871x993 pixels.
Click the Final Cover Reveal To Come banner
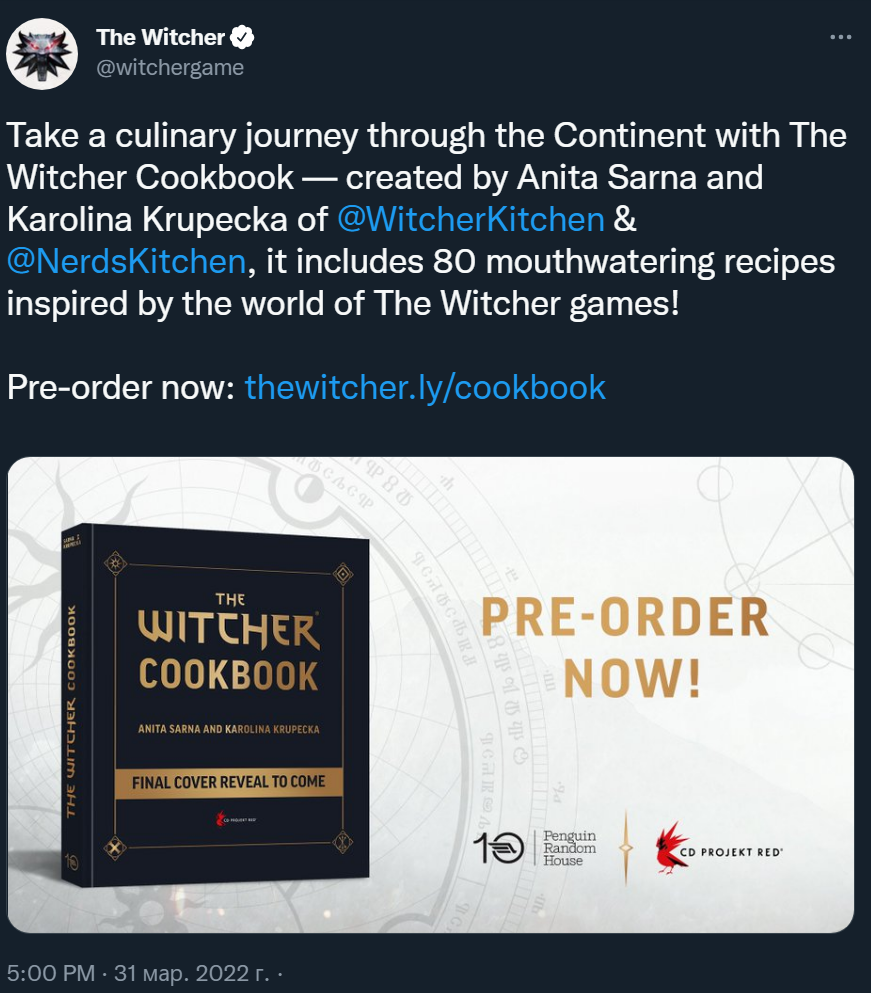(229, 782)
